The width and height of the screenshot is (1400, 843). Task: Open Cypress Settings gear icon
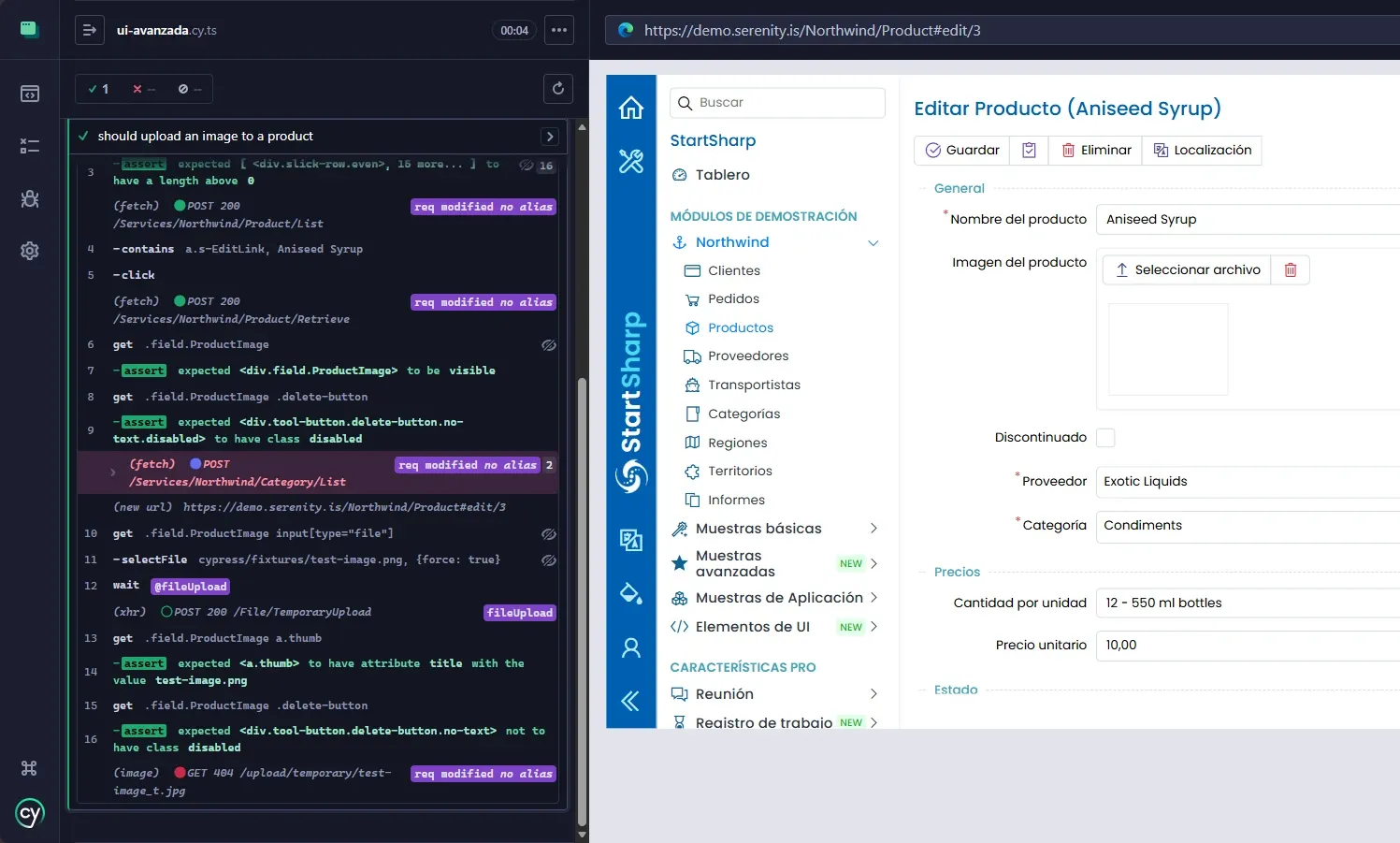(x=30, y=251)
